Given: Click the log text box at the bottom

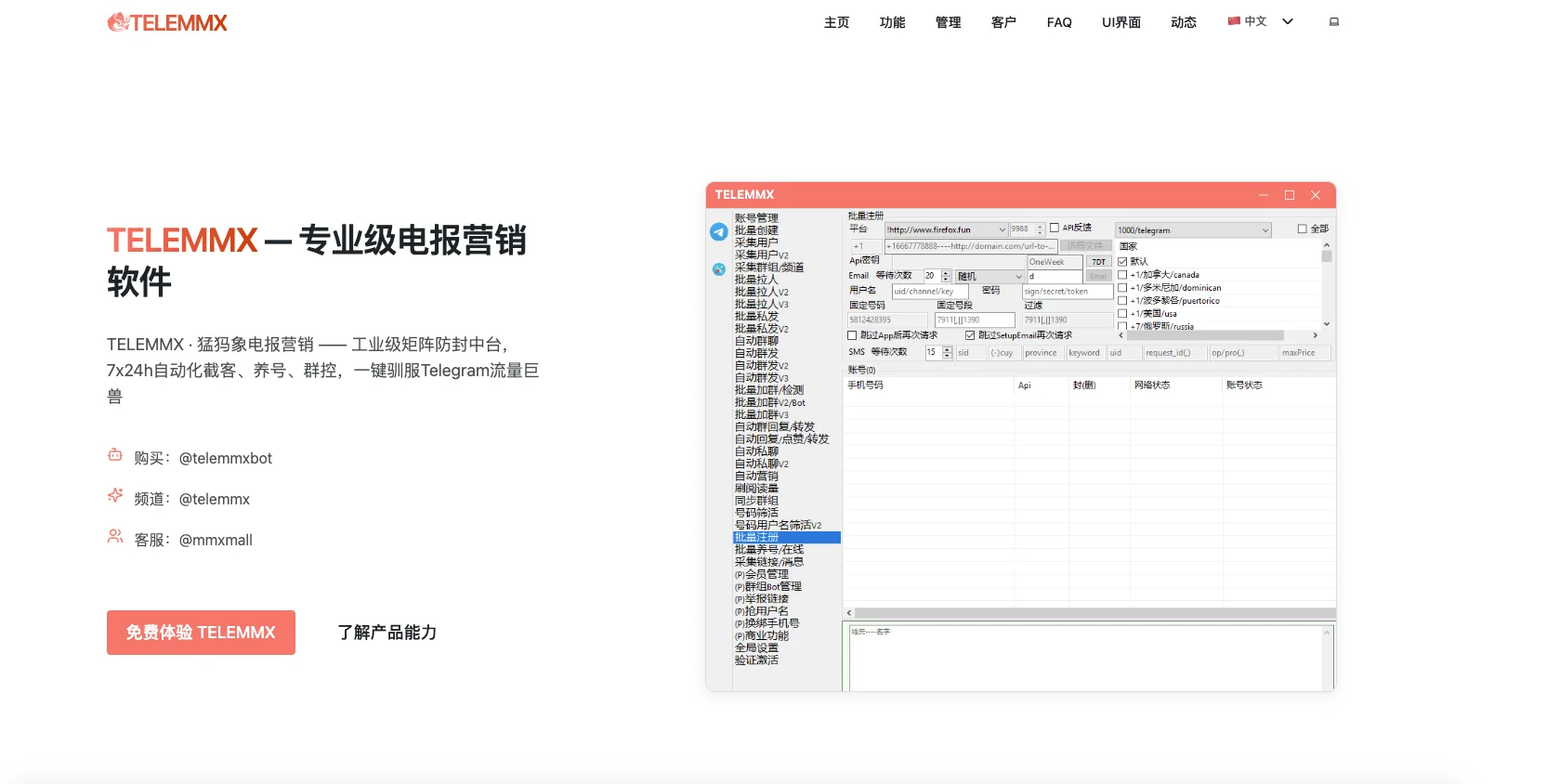Looking at the screenshot, I should 1089,658.
